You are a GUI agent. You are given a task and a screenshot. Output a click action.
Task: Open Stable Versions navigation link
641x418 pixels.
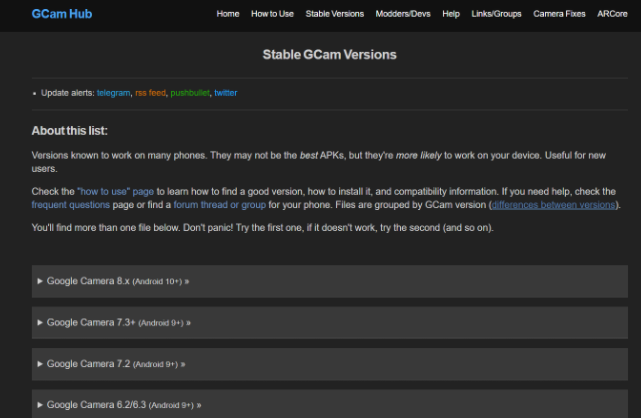point(335,15)
